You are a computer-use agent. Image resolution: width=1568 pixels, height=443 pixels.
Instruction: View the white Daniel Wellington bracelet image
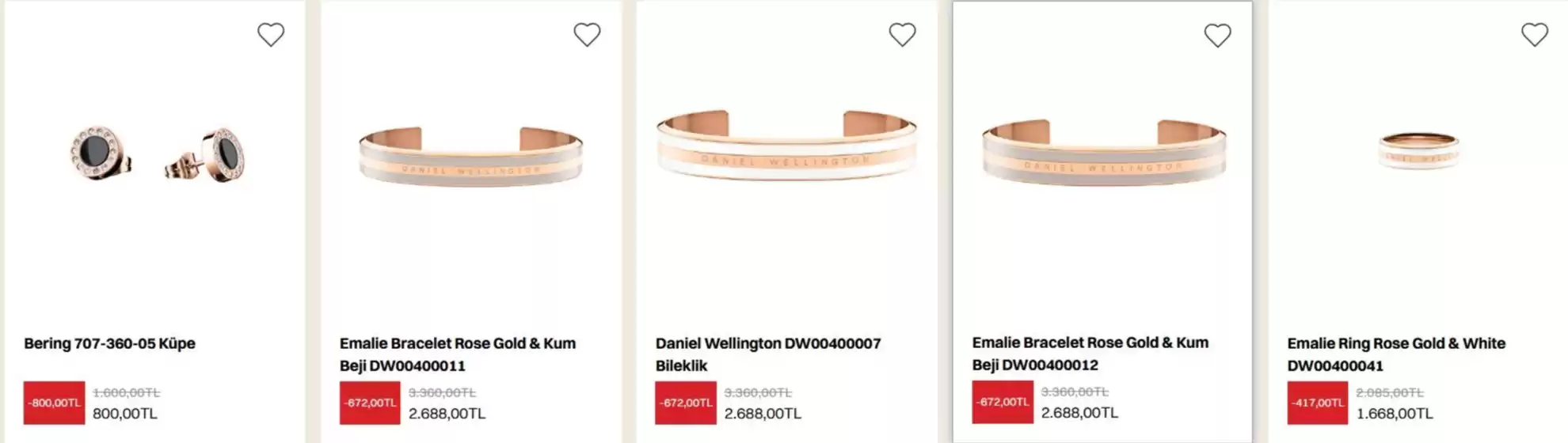point(786,146)
